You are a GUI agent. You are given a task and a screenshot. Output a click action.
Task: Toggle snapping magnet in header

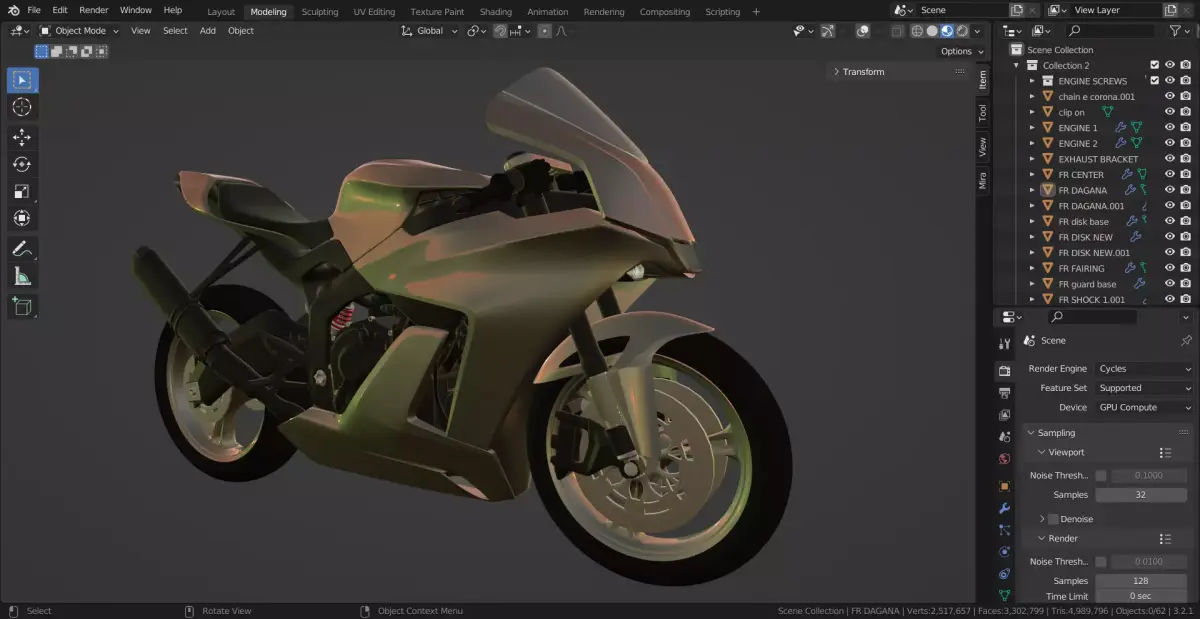[499, 31]
